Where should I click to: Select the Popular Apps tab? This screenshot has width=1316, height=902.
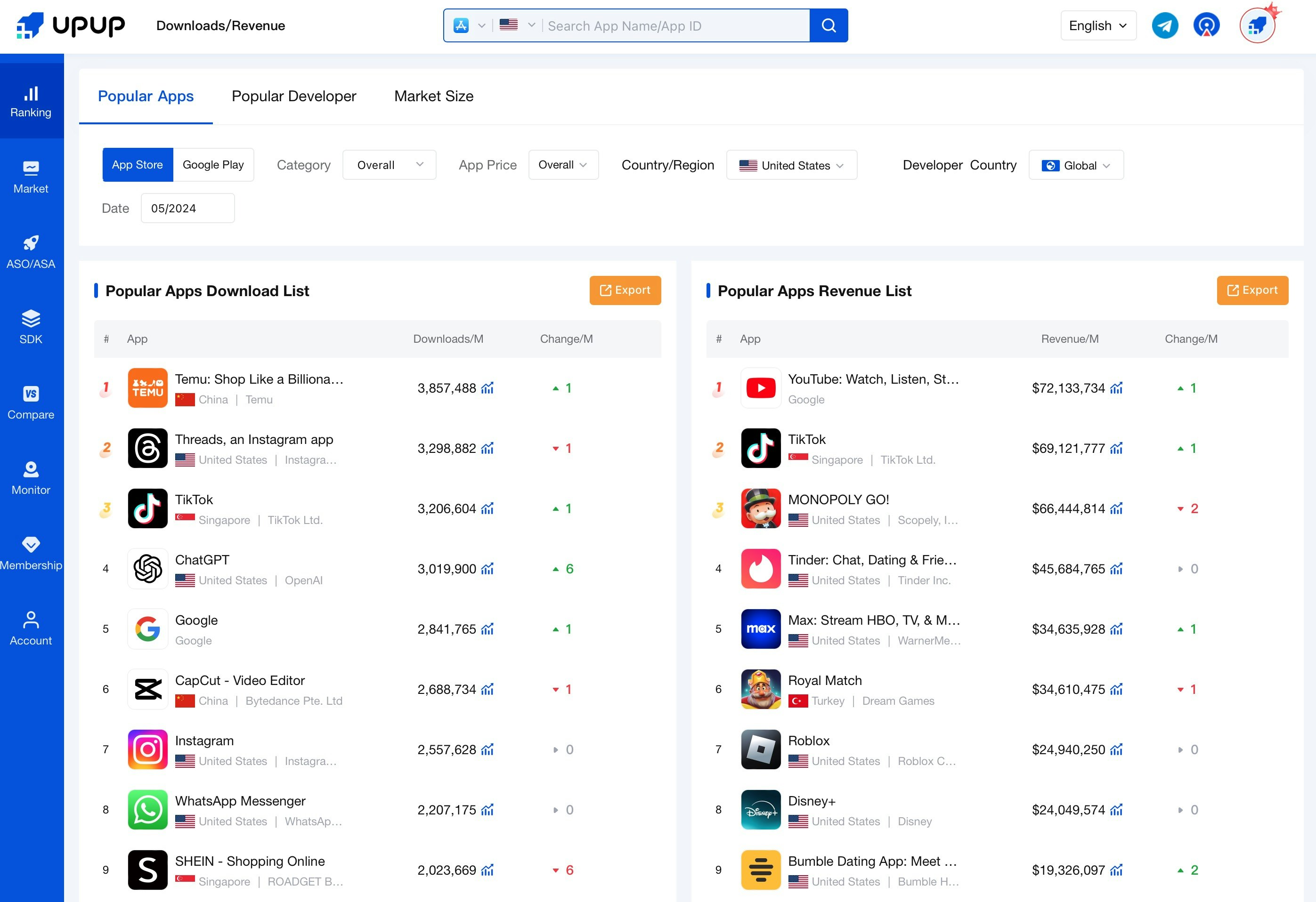146,96
